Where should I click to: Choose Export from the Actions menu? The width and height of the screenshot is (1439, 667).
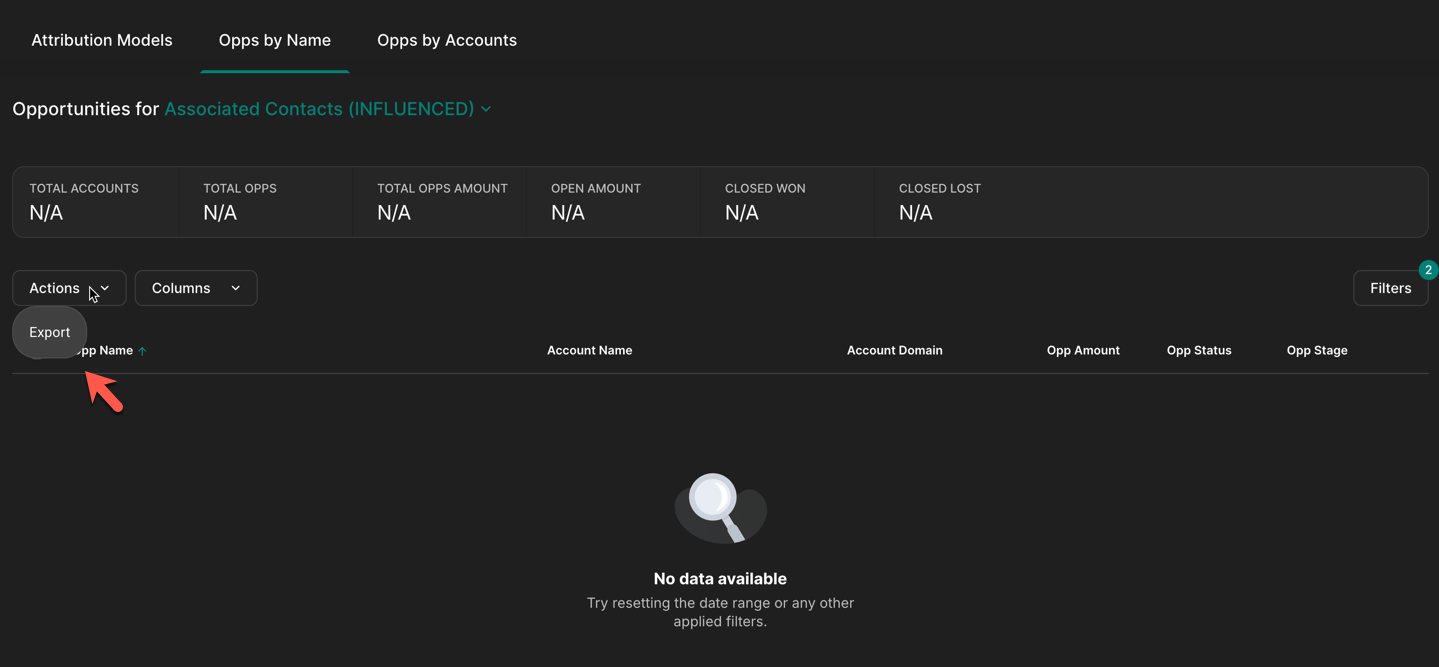(50, 332)
